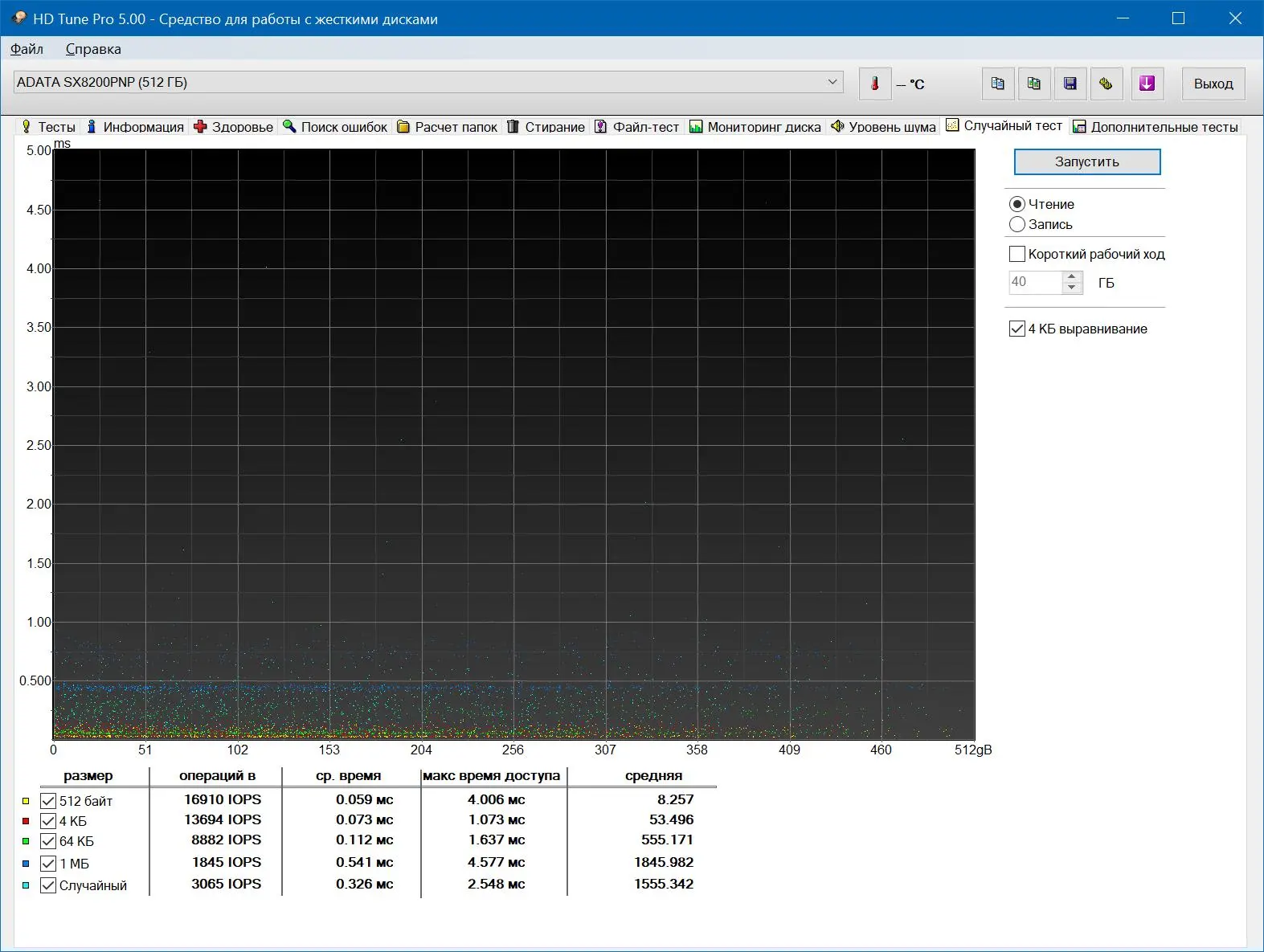1264x952 pixels.
Task: Click the green 64 КБ legend swatch
Action: click(x=26, y=841)
